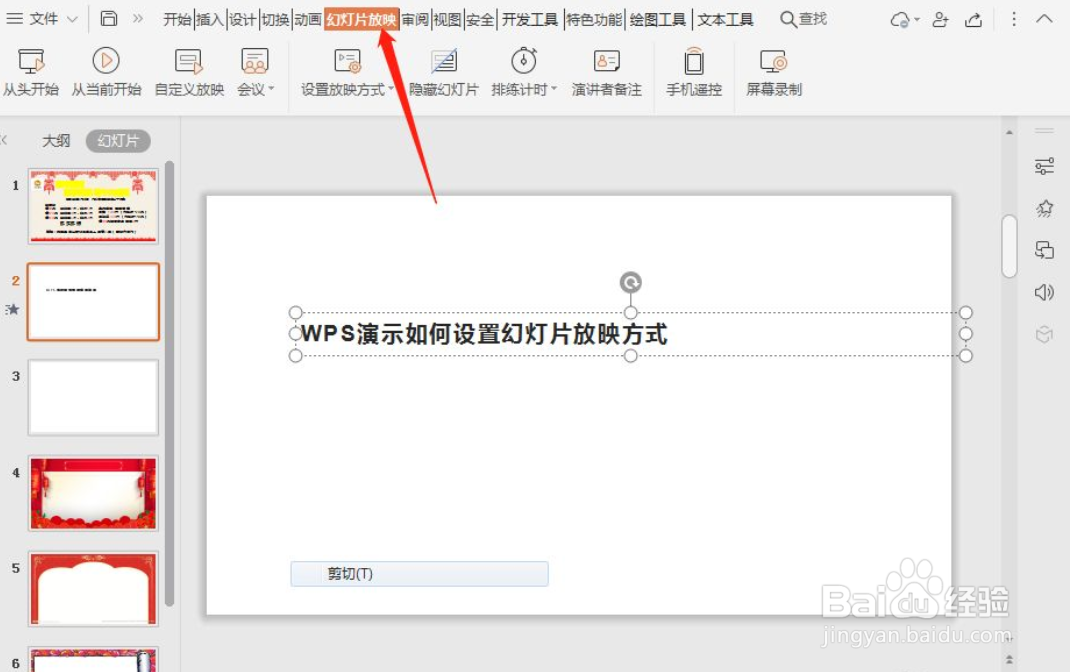This screenshot has width=1070, height=672.
Task: Switch panel to 大纲 outline view
Action: coord(56,141)
